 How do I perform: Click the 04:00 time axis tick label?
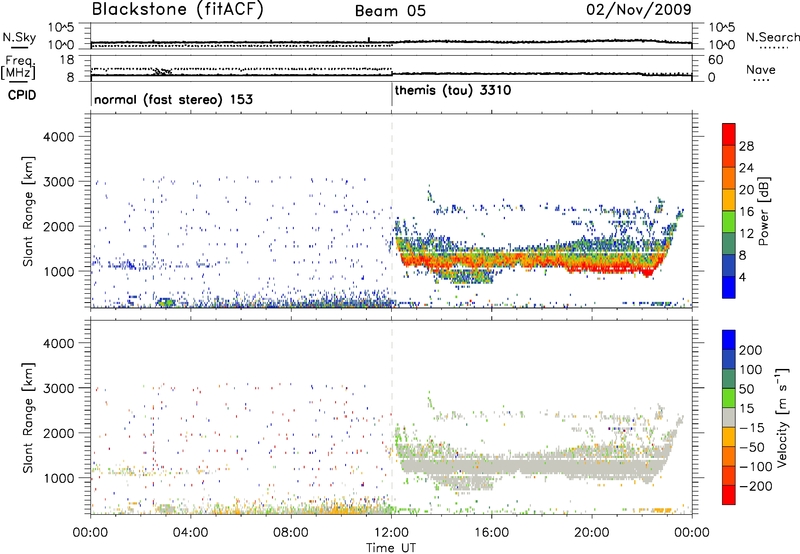click(x=191, y=533)
